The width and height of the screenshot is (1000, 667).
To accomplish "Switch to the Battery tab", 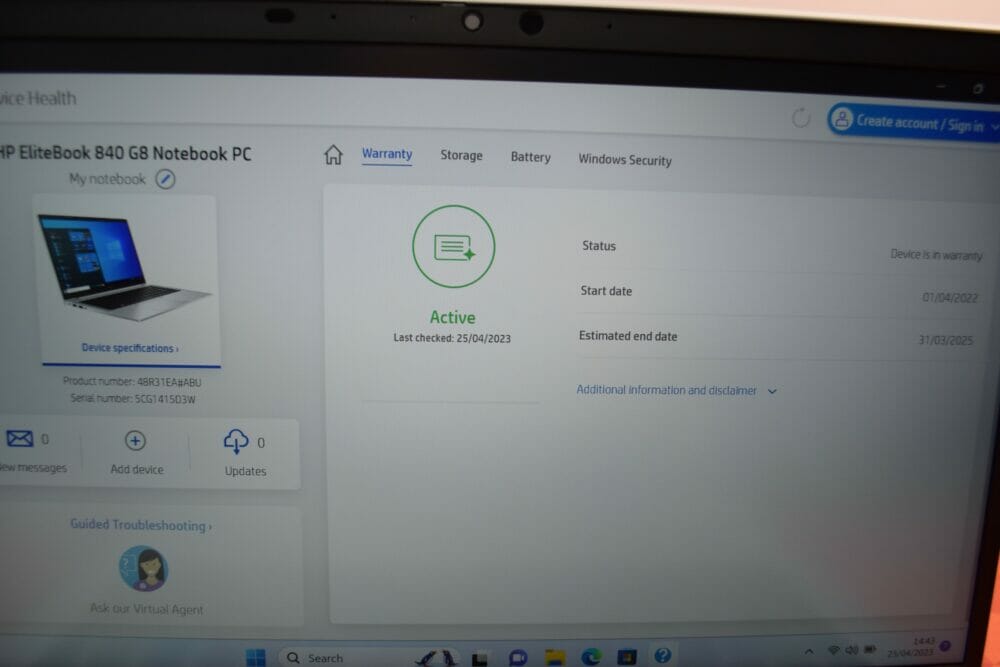I will click(x=531, y=157).
